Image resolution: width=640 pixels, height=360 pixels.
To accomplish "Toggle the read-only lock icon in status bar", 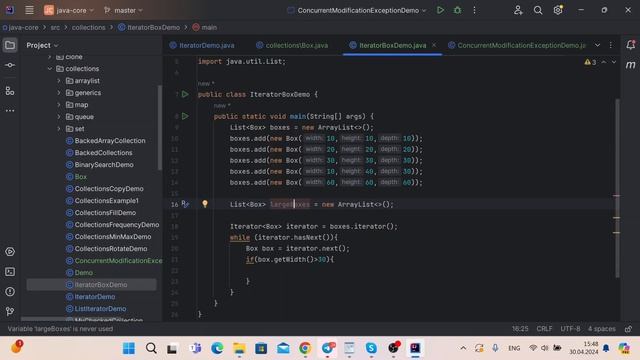I will [x=629, y=329].
